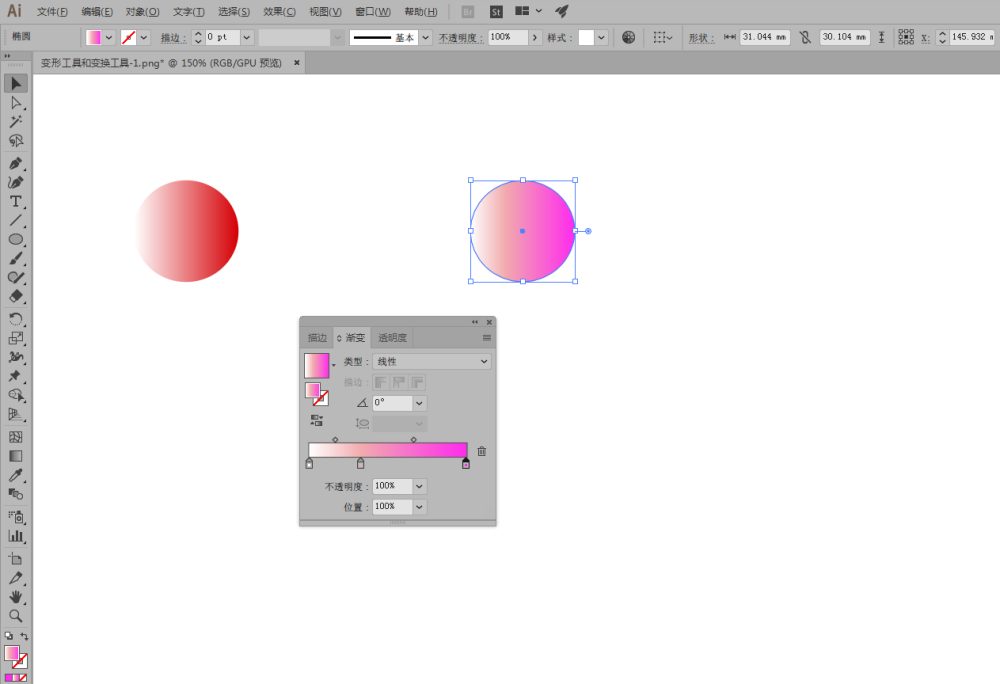1000x684 pixels.
Task: Select the Pen tool
Action: click(x=16, y=164)
